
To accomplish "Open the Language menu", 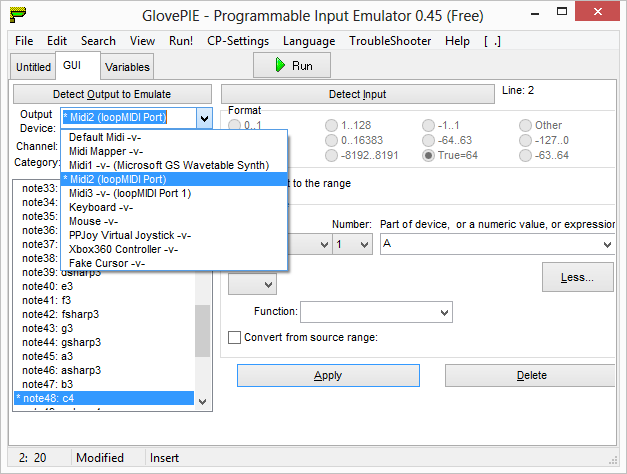I will [309, 41].
